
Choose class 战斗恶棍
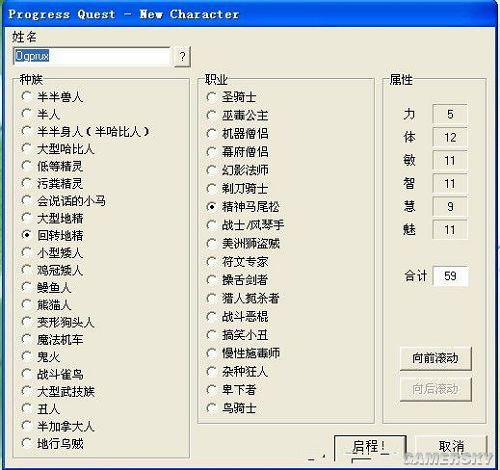237,317
